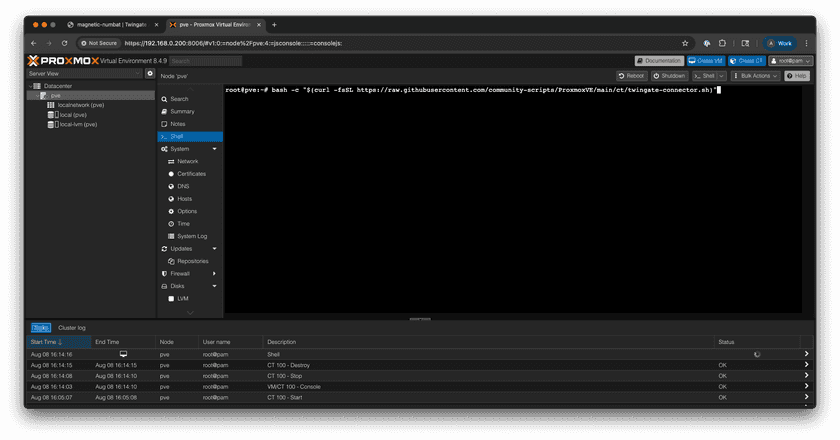Open Notes in the node menu
The width and height of the screenshot is (840, 440).
(178, 124)
